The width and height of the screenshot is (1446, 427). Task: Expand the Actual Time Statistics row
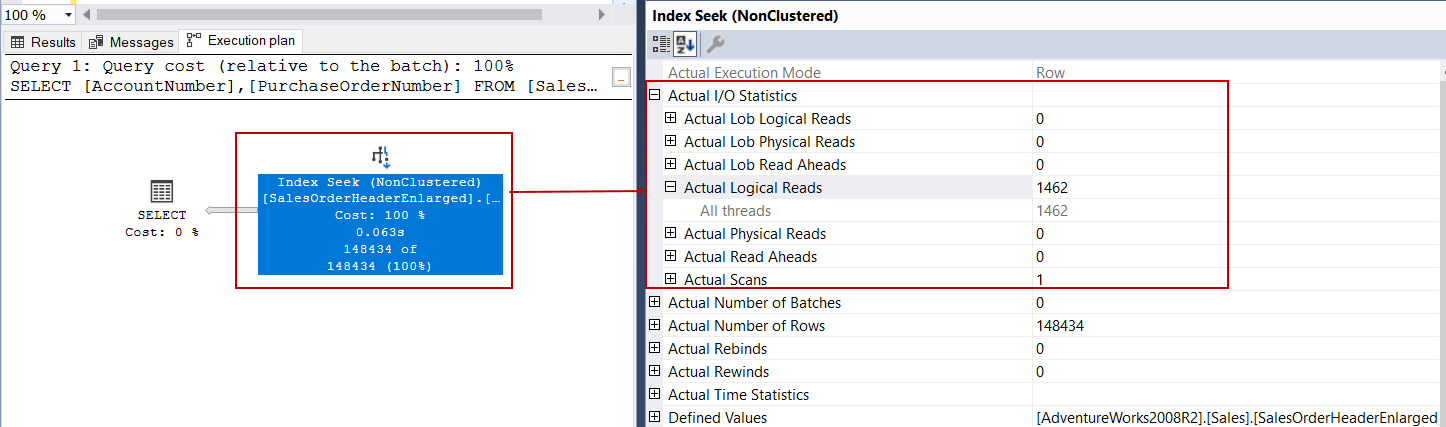pyautogui.click(x=655, y=395)
